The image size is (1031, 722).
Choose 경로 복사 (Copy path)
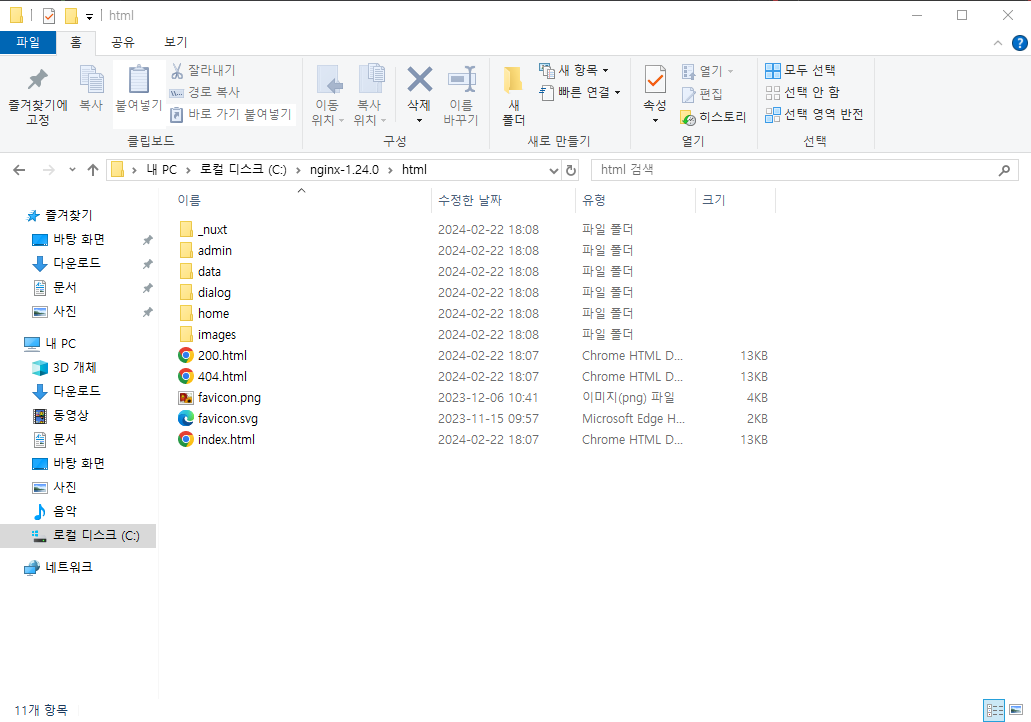[x=205, y=92]
